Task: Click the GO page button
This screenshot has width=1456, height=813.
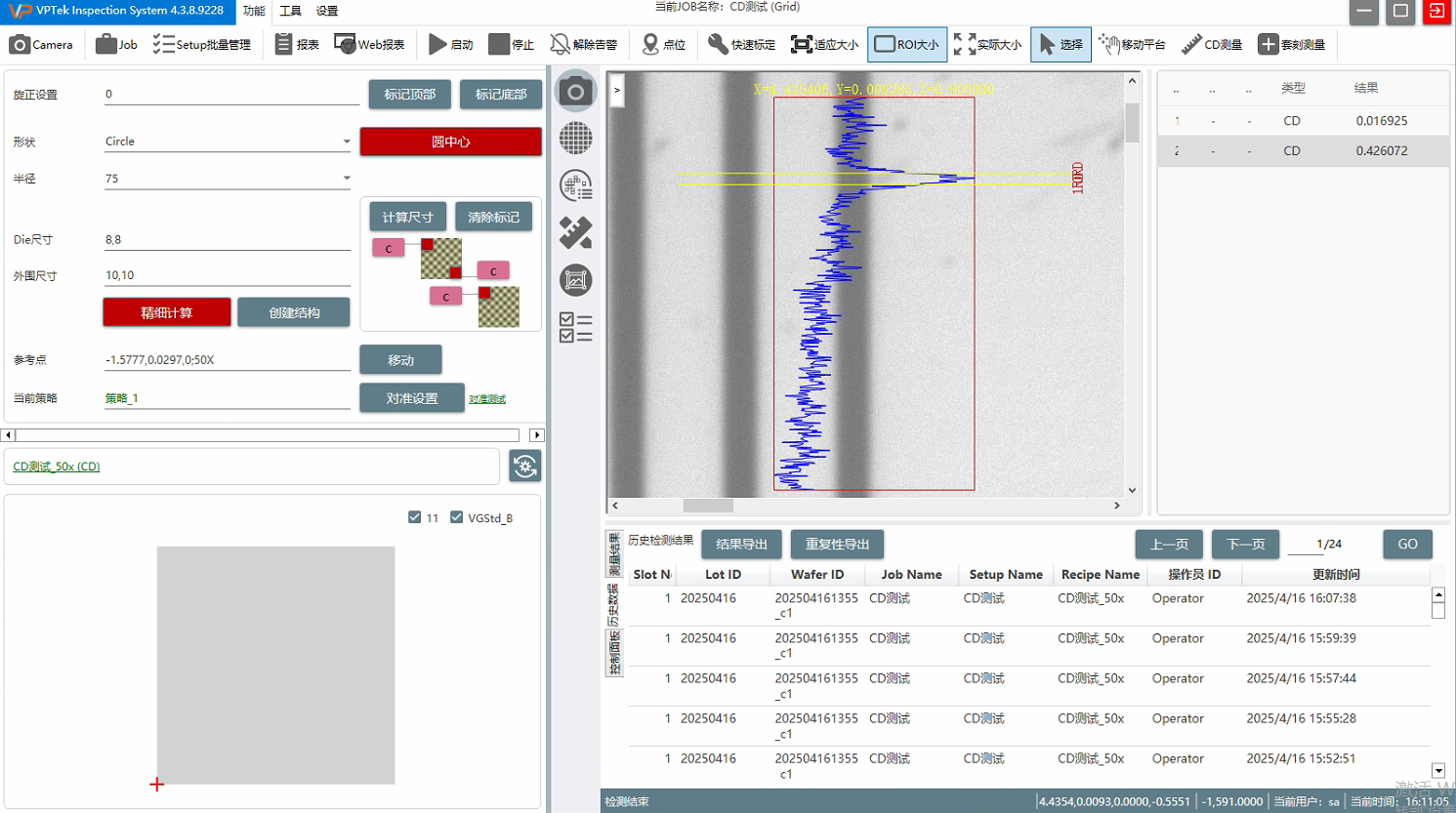Action: 1407,545
